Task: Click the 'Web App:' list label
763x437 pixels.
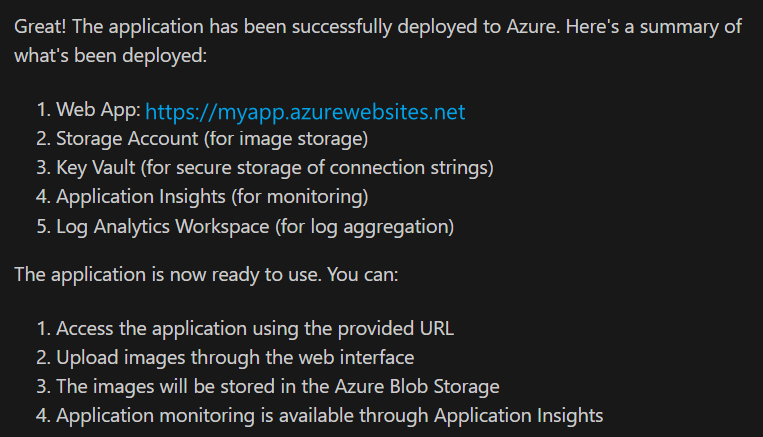Action: [98, 110]
